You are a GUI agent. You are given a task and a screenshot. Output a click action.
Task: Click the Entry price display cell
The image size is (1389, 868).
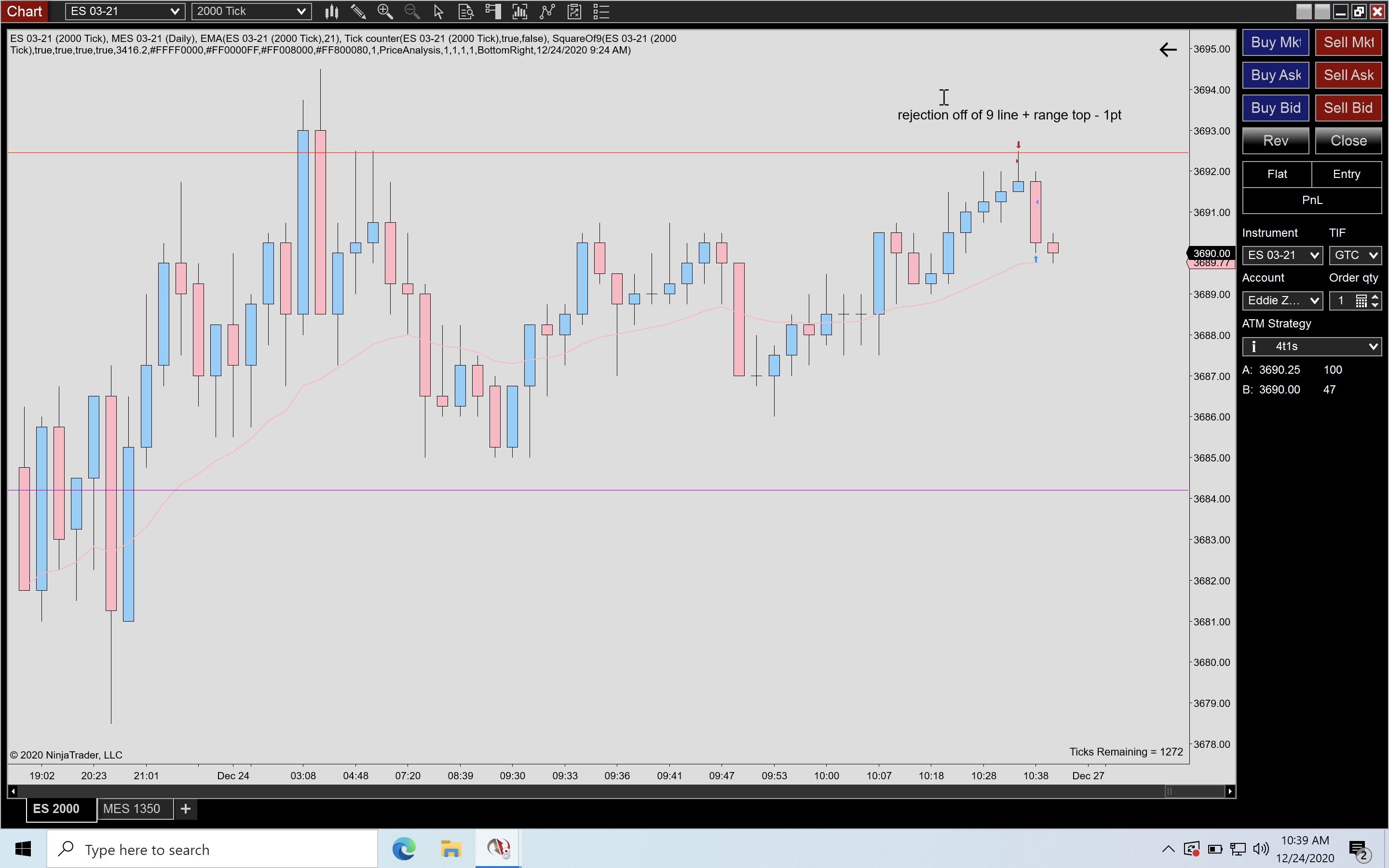coord(1347,174)
